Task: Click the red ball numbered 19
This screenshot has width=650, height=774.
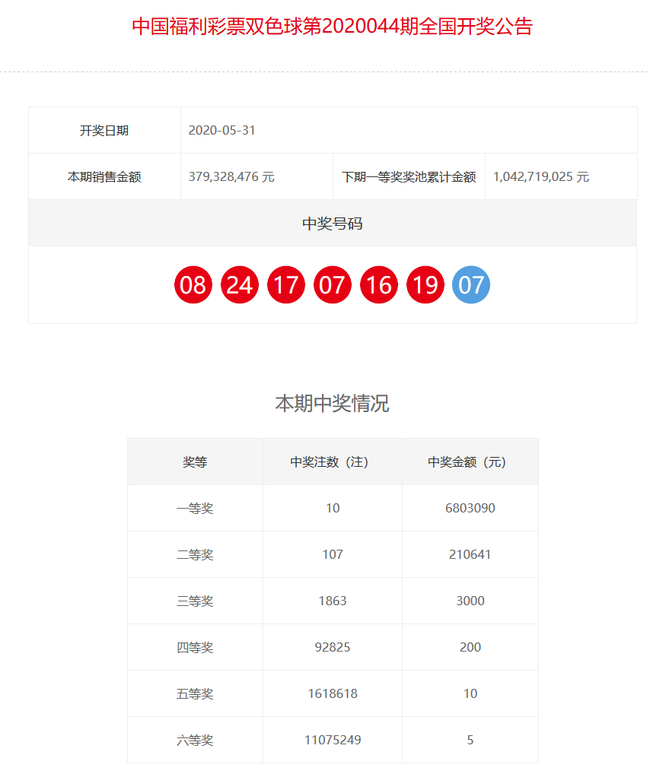Action: click(x=425, y=285)
